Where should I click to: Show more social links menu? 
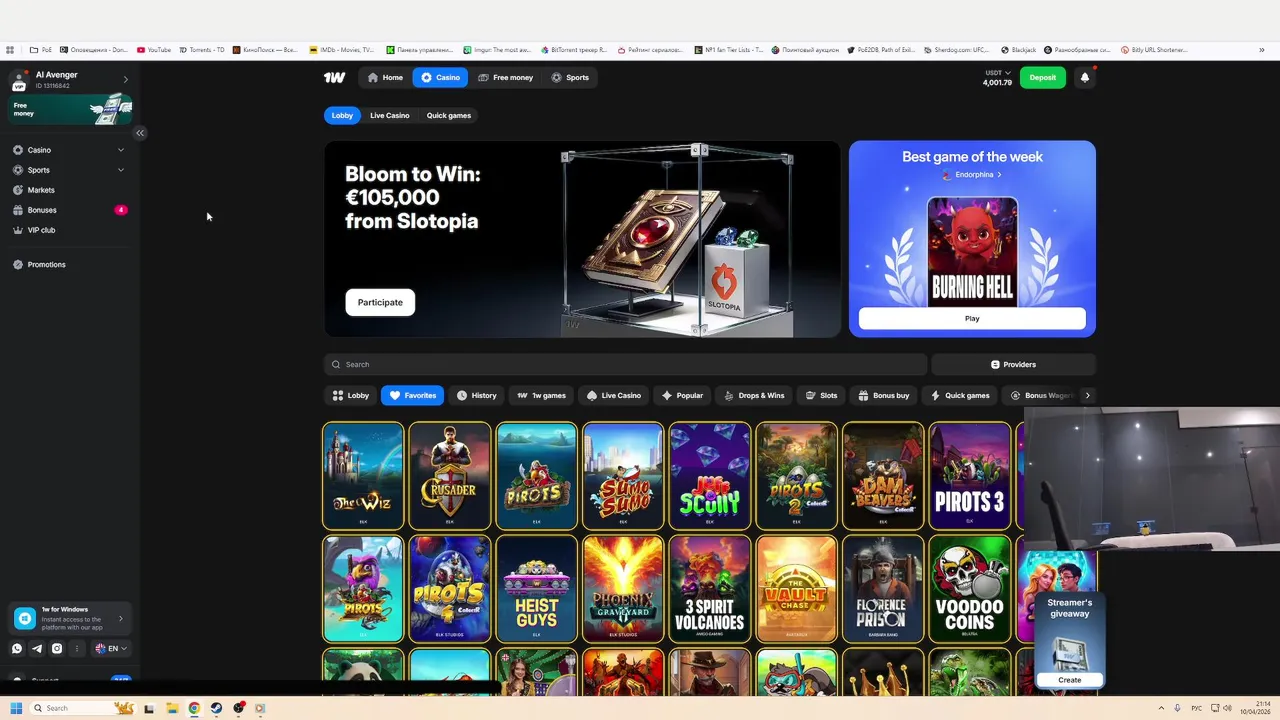77,648
